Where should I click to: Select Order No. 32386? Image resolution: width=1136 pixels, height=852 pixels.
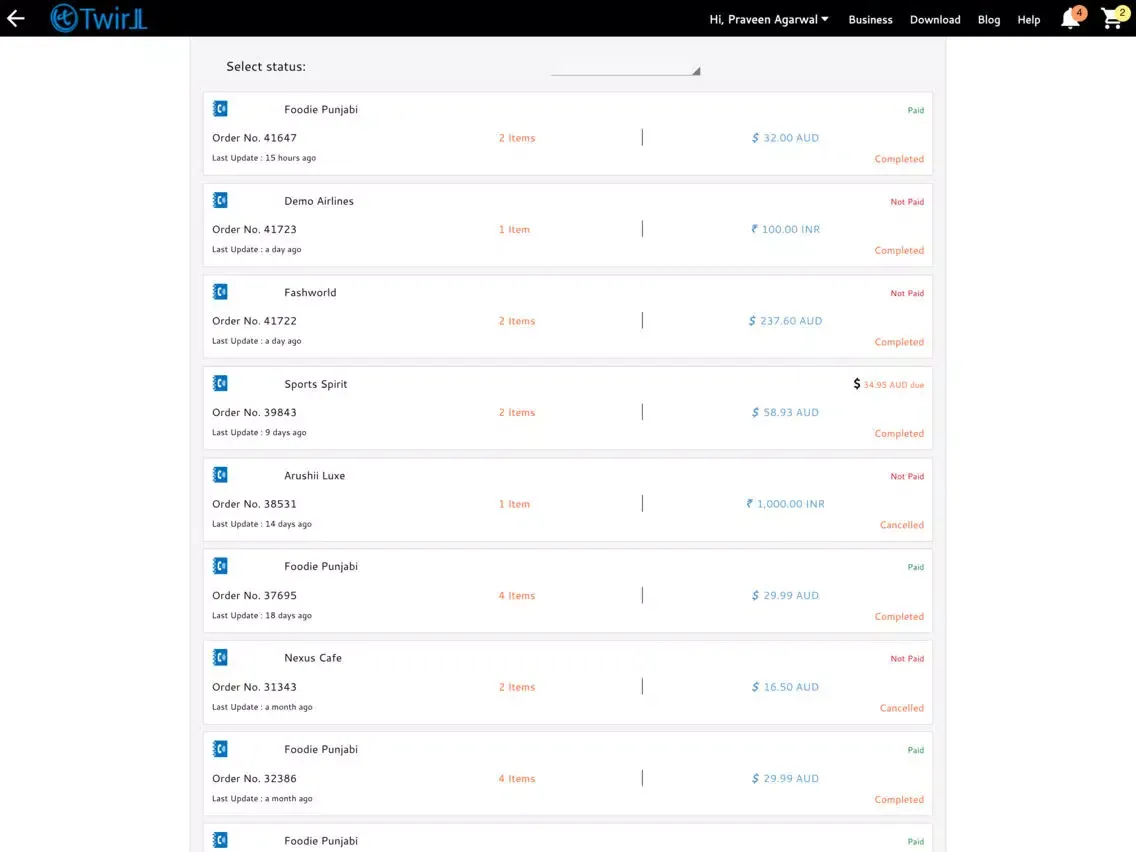point(254,778)
